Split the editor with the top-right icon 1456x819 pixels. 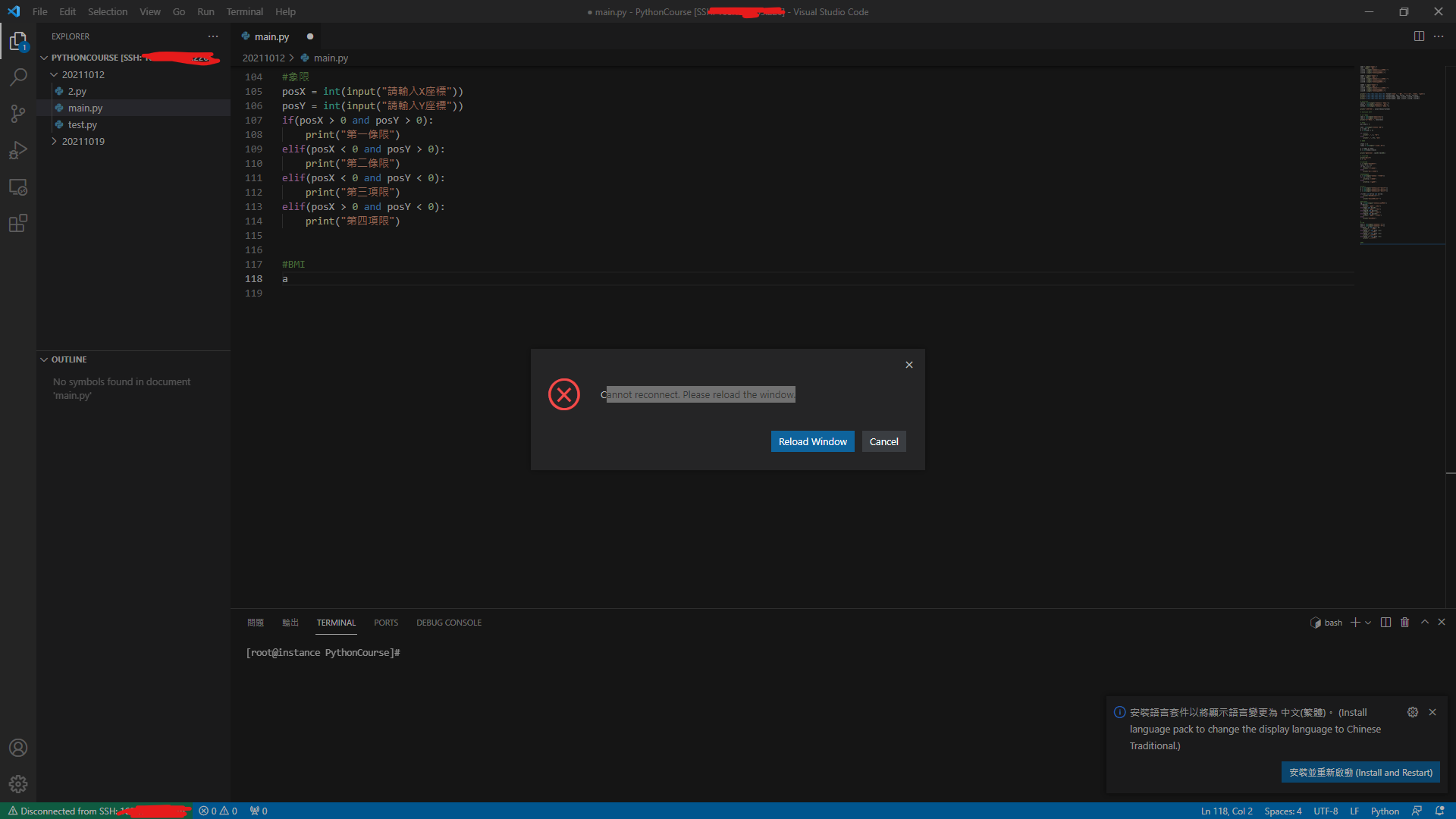click(x=1419, y=36)
